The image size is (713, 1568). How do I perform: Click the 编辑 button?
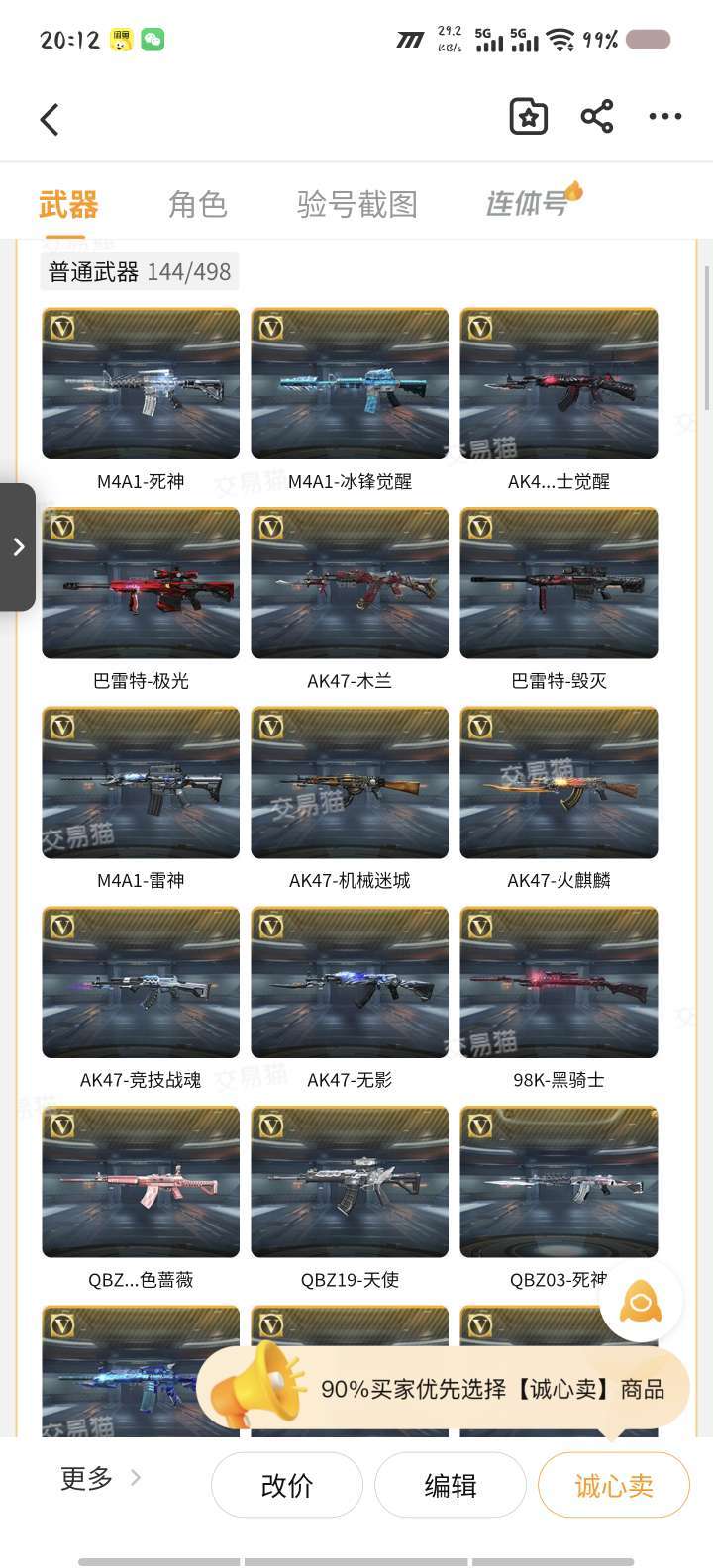tap(451, 1485)
